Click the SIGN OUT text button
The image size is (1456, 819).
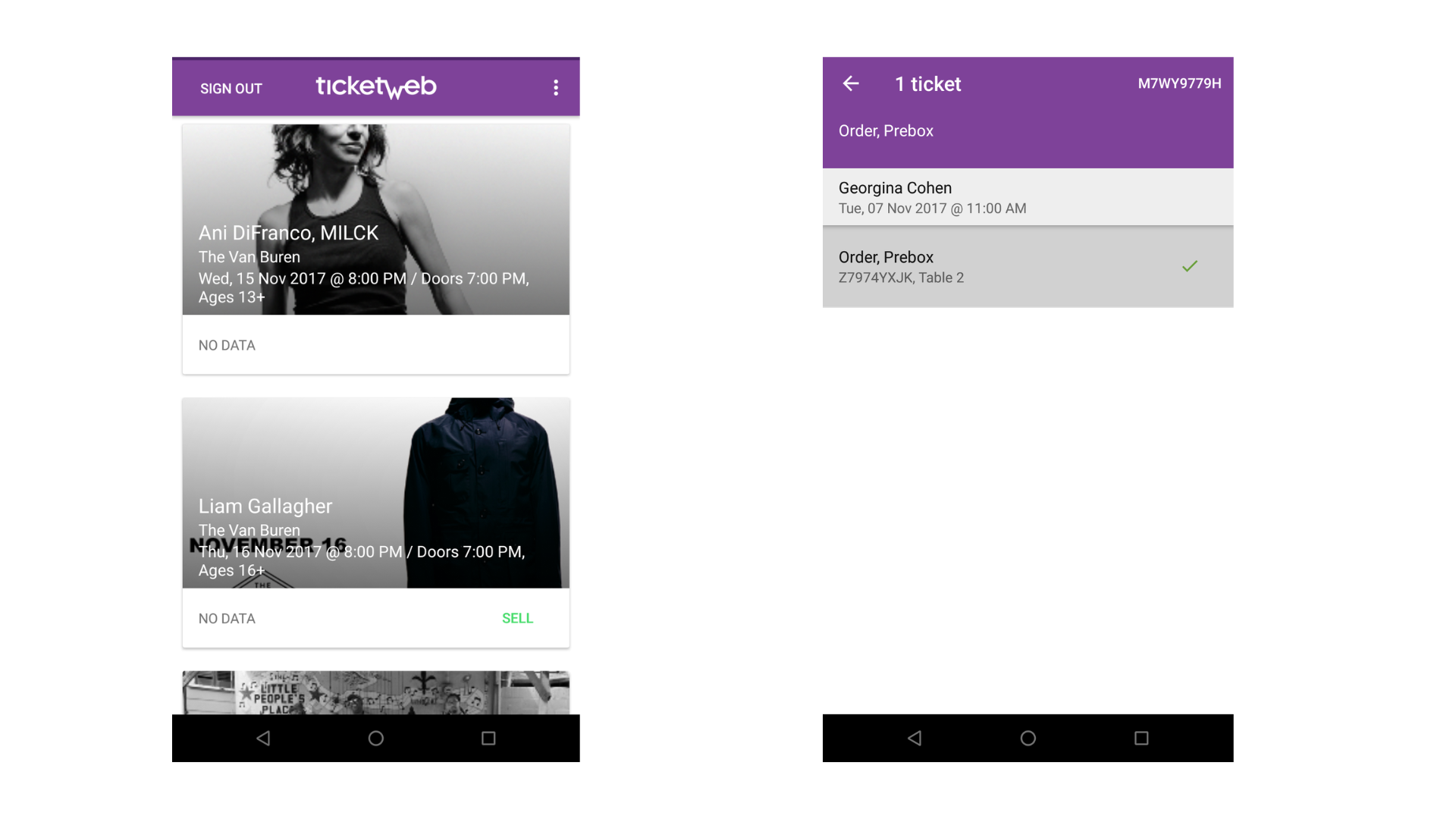[x=230, y=88]
